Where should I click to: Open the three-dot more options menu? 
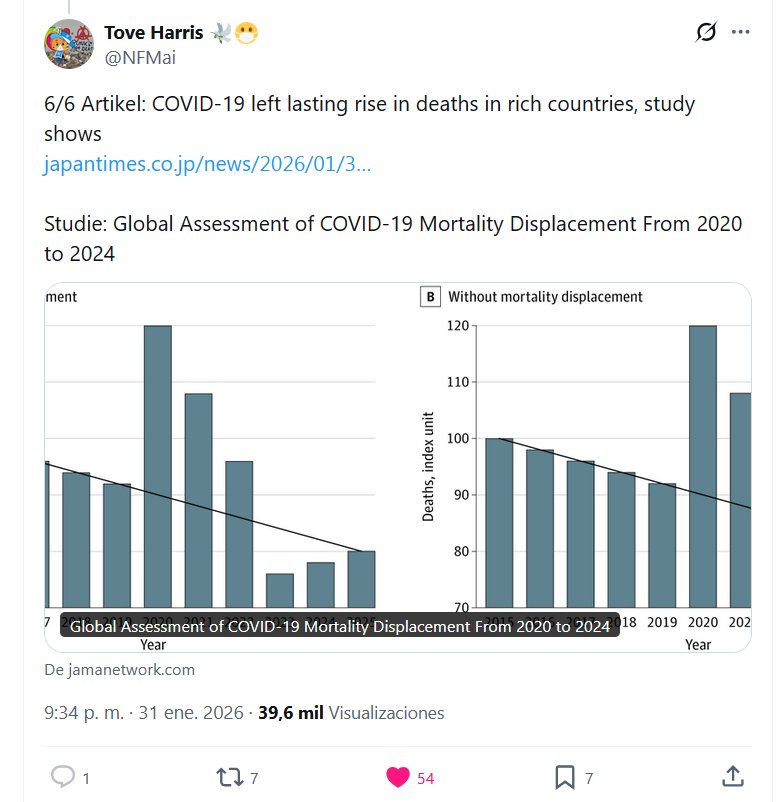pyautogui.click(x=741, y=33)
